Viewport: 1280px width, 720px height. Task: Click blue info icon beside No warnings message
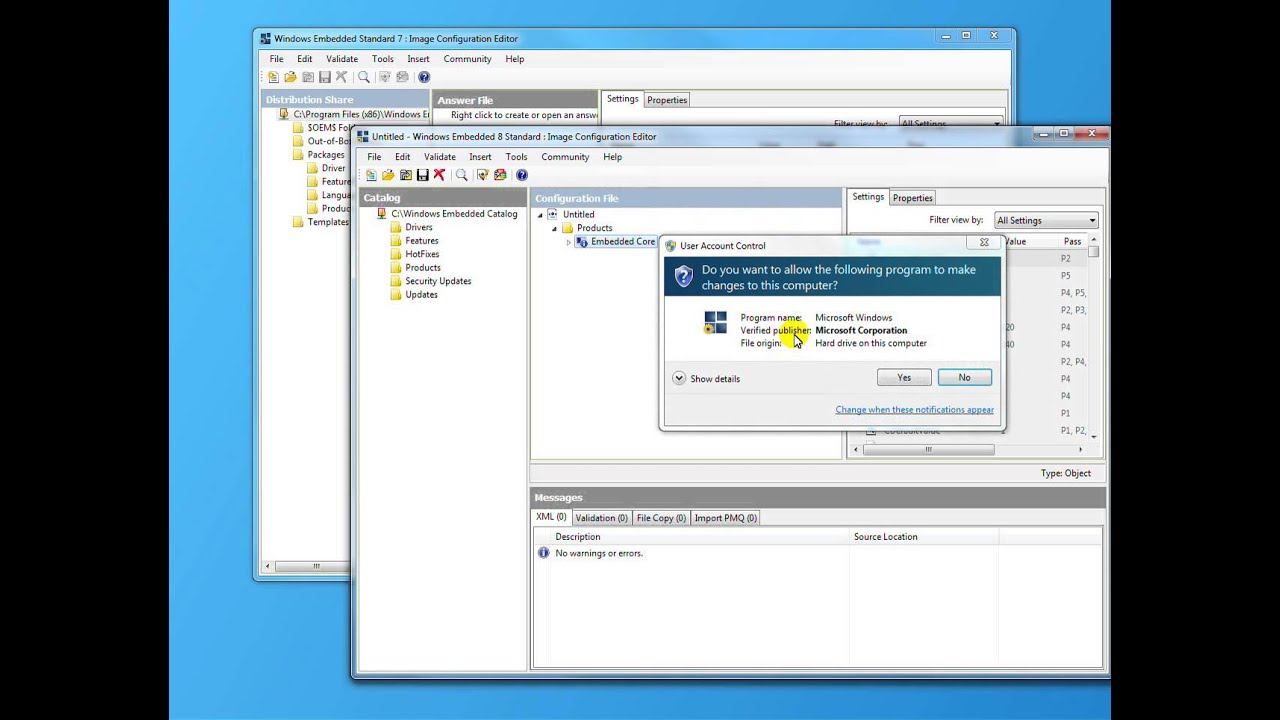coord(544,553)
